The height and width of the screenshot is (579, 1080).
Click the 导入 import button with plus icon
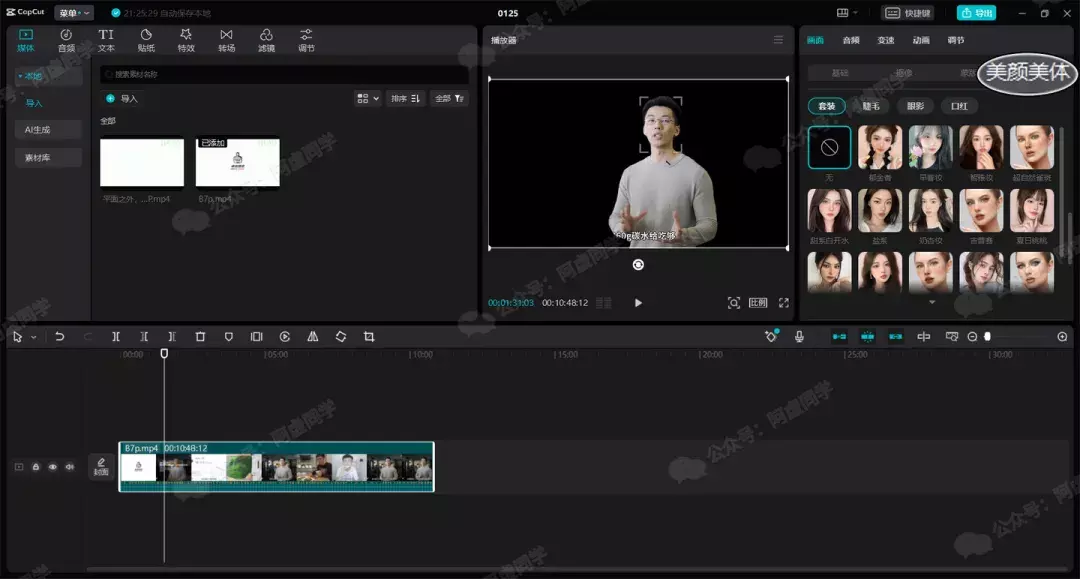click(122, 98)
